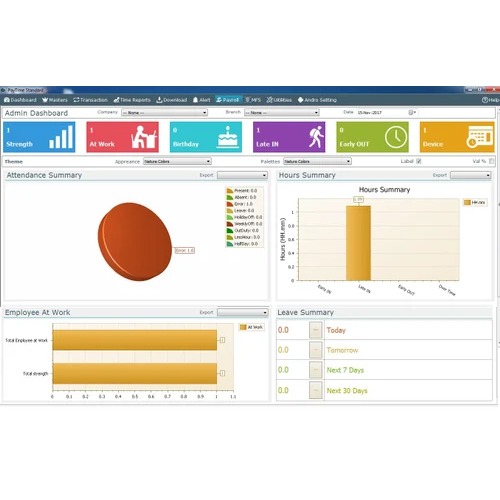
Task: Open the Payroll menu
Action: point(227,100)
